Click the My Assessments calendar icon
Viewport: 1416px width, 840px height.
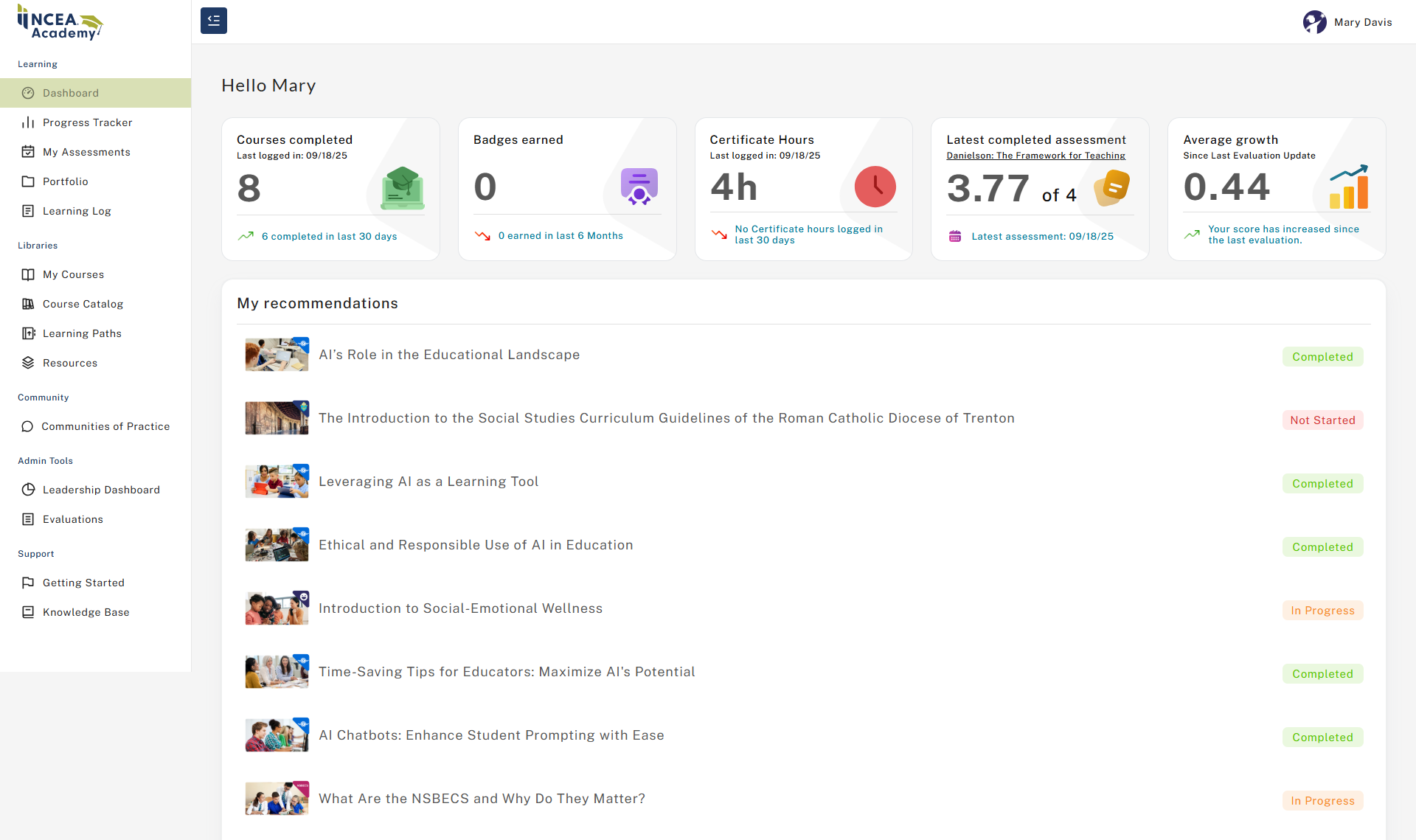(28, 152)
